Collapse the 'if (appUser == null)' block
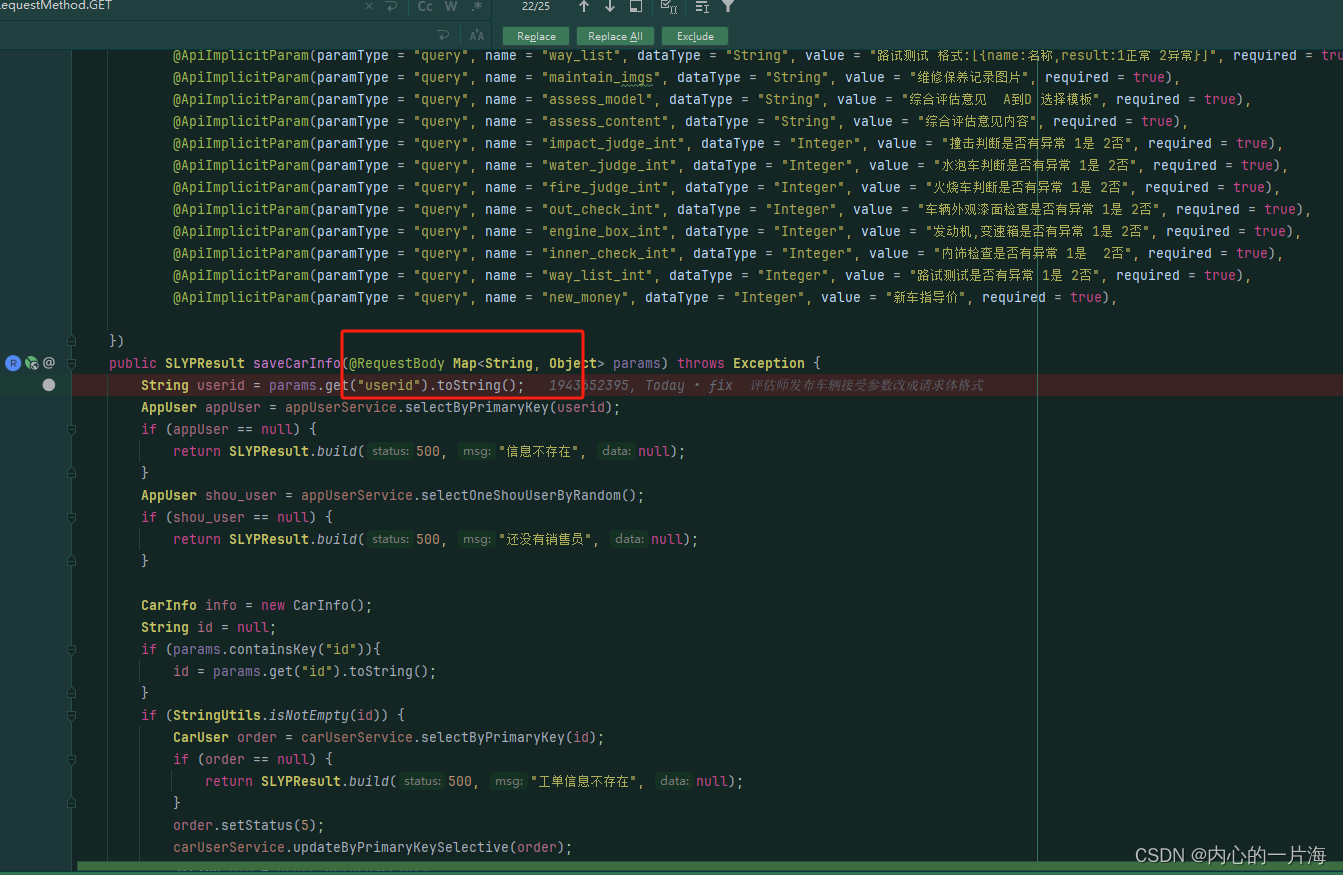Viewport: 1343px width, 875px height. 71,429
